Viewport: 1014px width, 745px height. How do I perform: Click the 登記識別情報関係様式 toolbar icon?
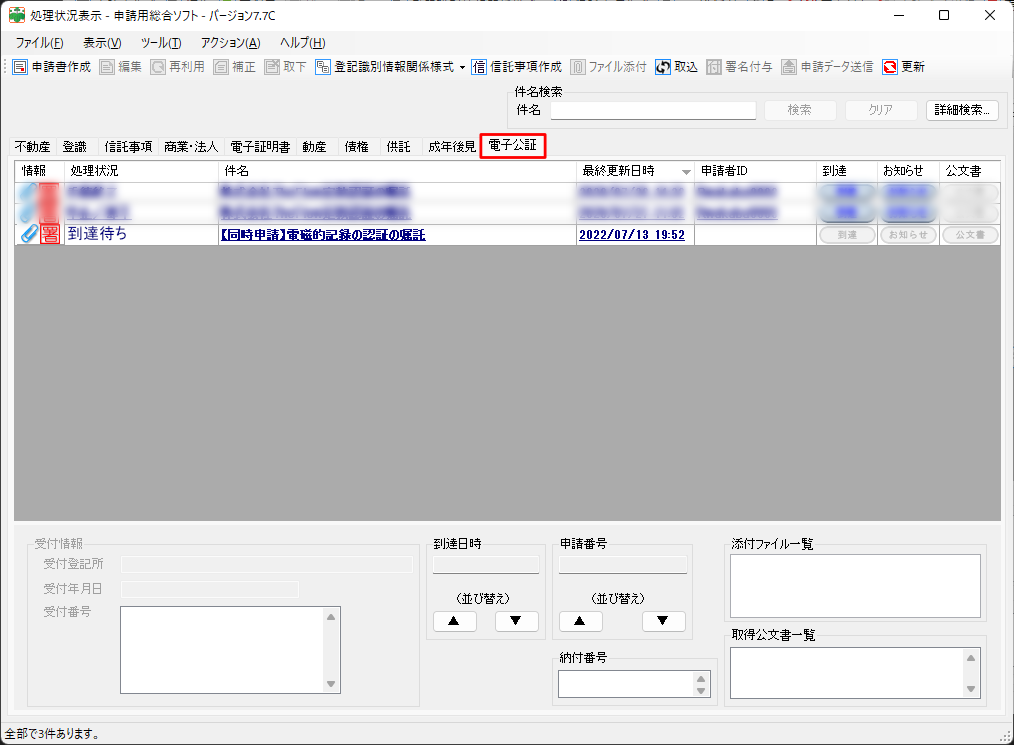point(323,67)
